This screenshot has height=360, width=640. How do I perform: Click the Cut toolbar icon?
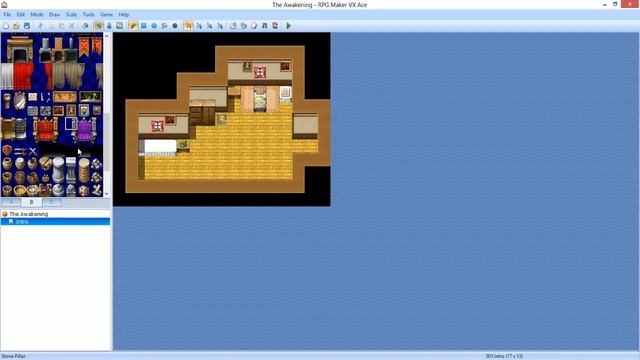(x=40, y=26)
